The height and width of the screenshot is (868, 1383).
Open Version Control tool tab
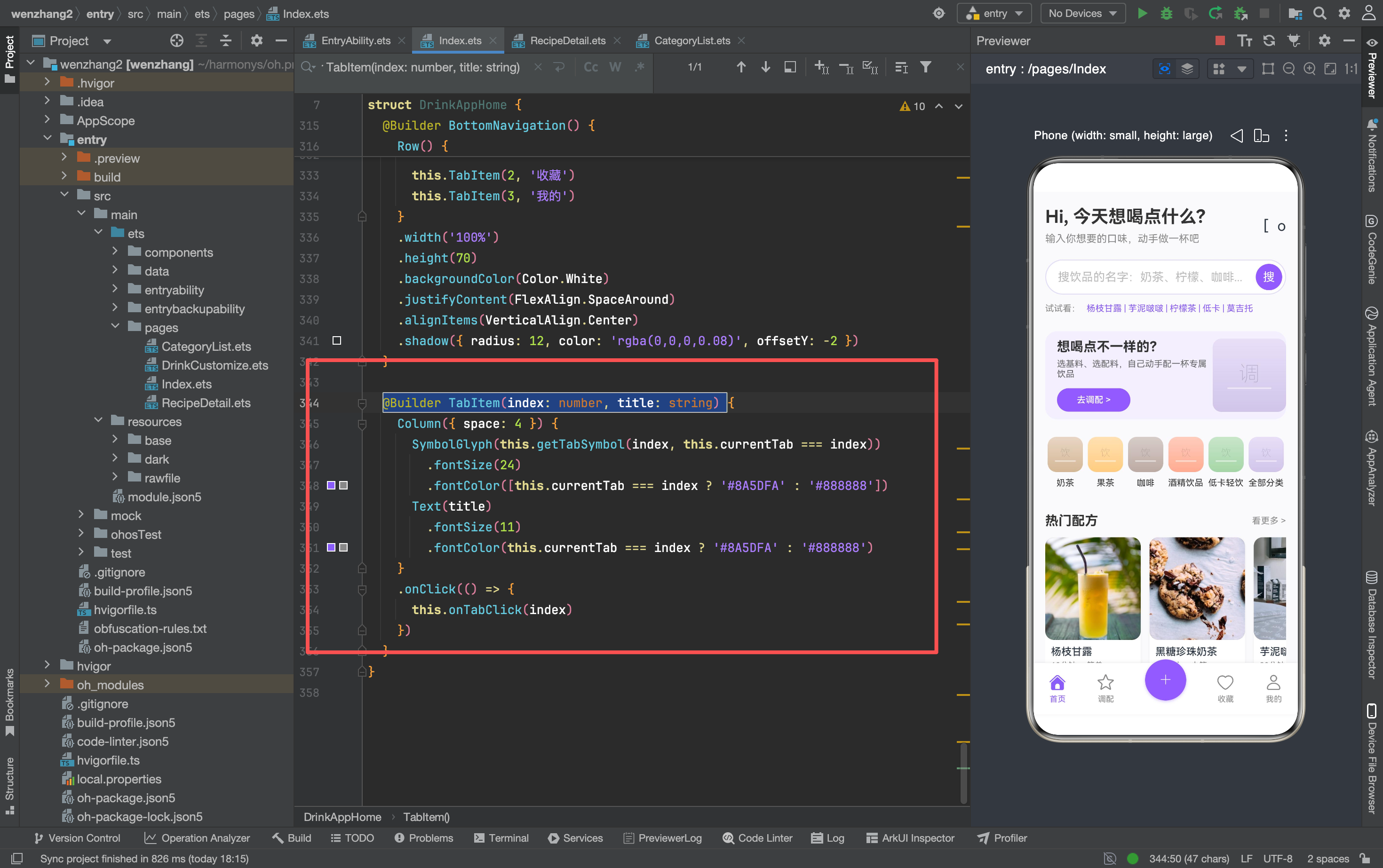tap(78, 838)
